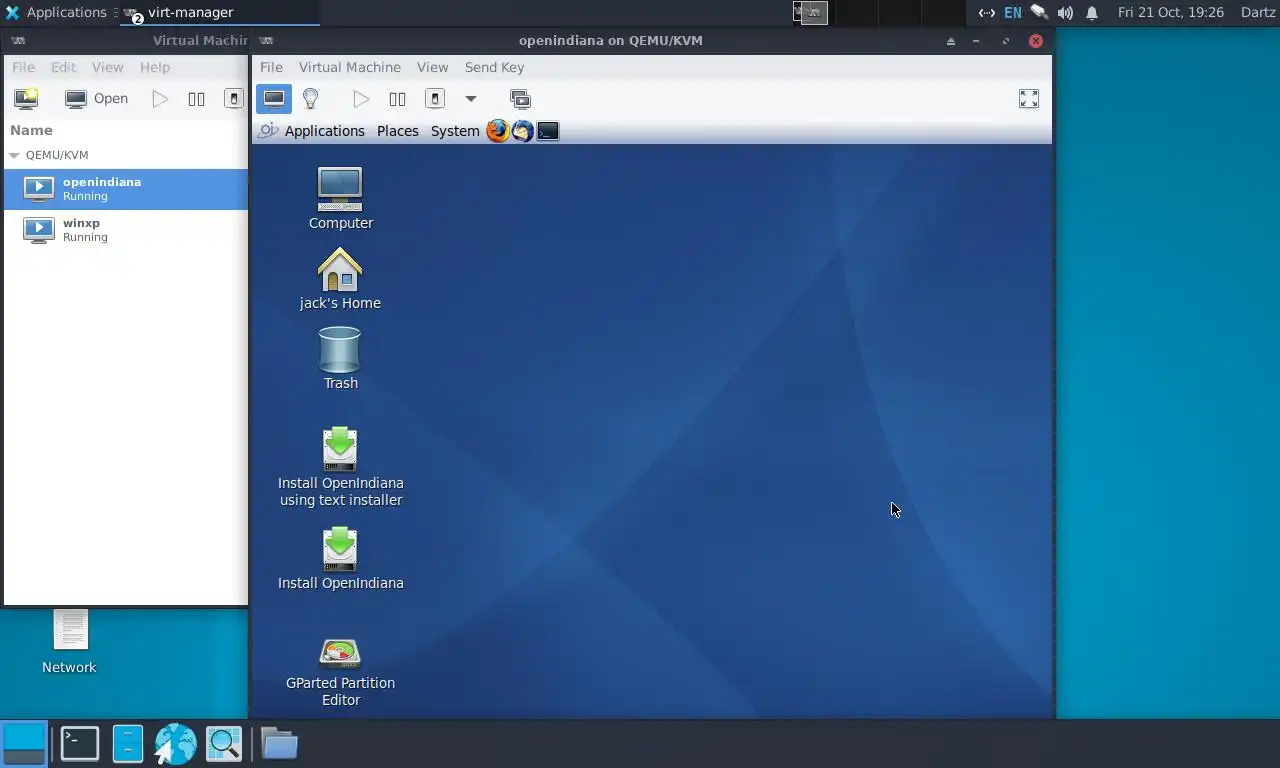Open the manager's Help menu

pyautogui.click(x=154, y=67)
